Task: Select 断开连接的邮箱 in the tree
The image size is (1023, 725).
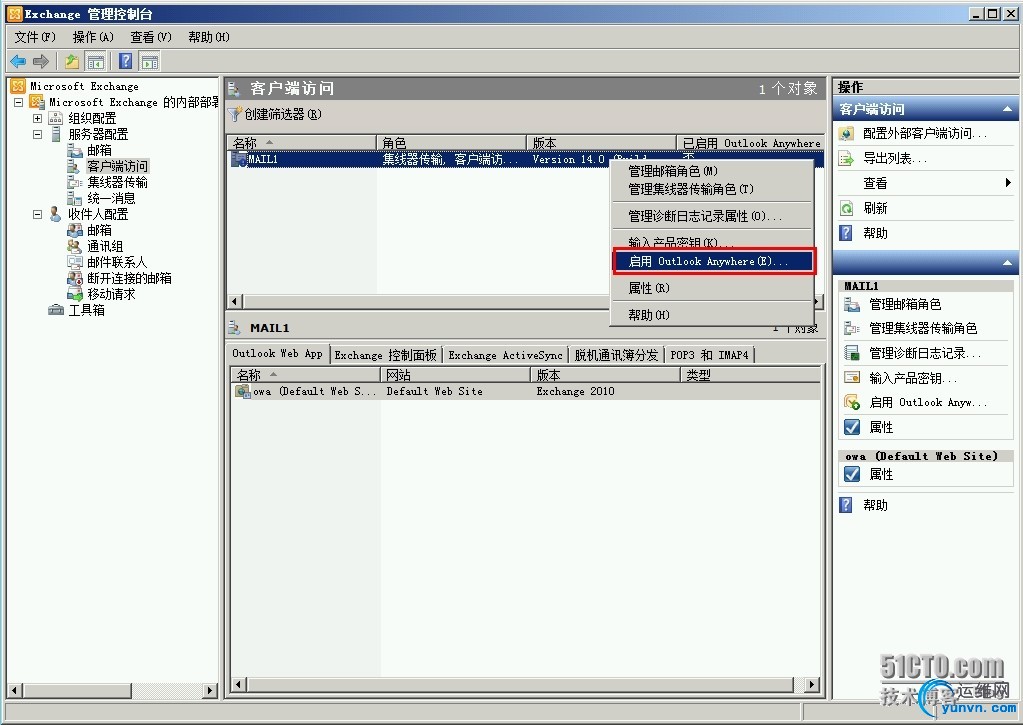Action: (129, 278)
